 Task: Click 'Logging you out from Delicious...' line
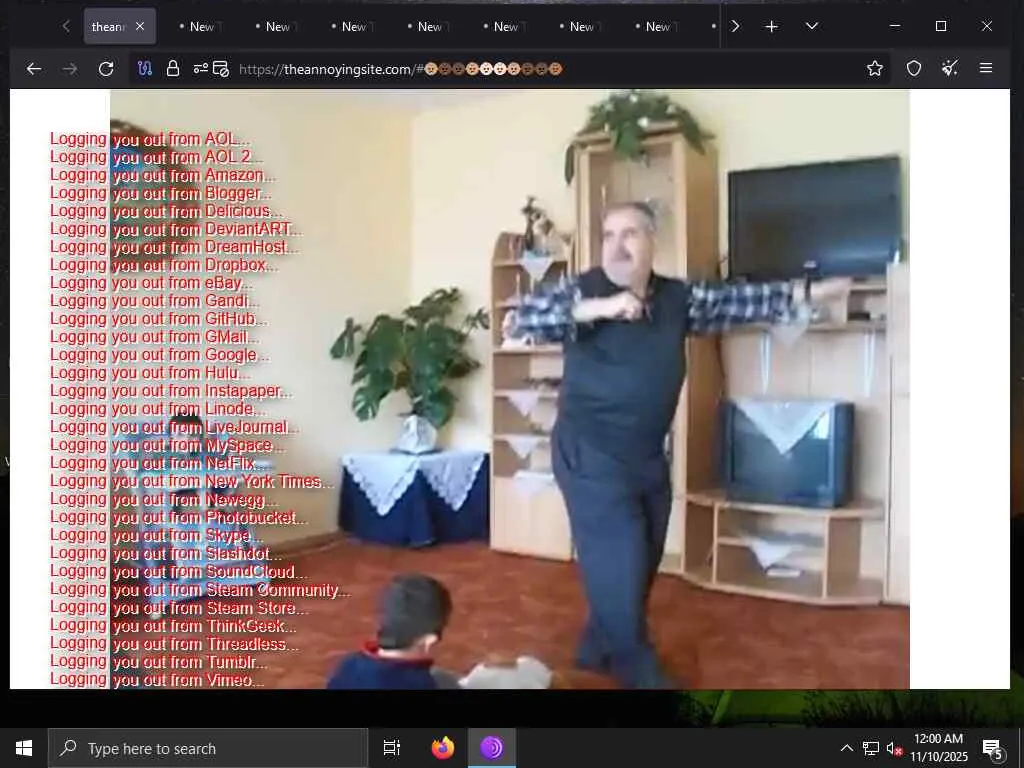click(167, 211)
